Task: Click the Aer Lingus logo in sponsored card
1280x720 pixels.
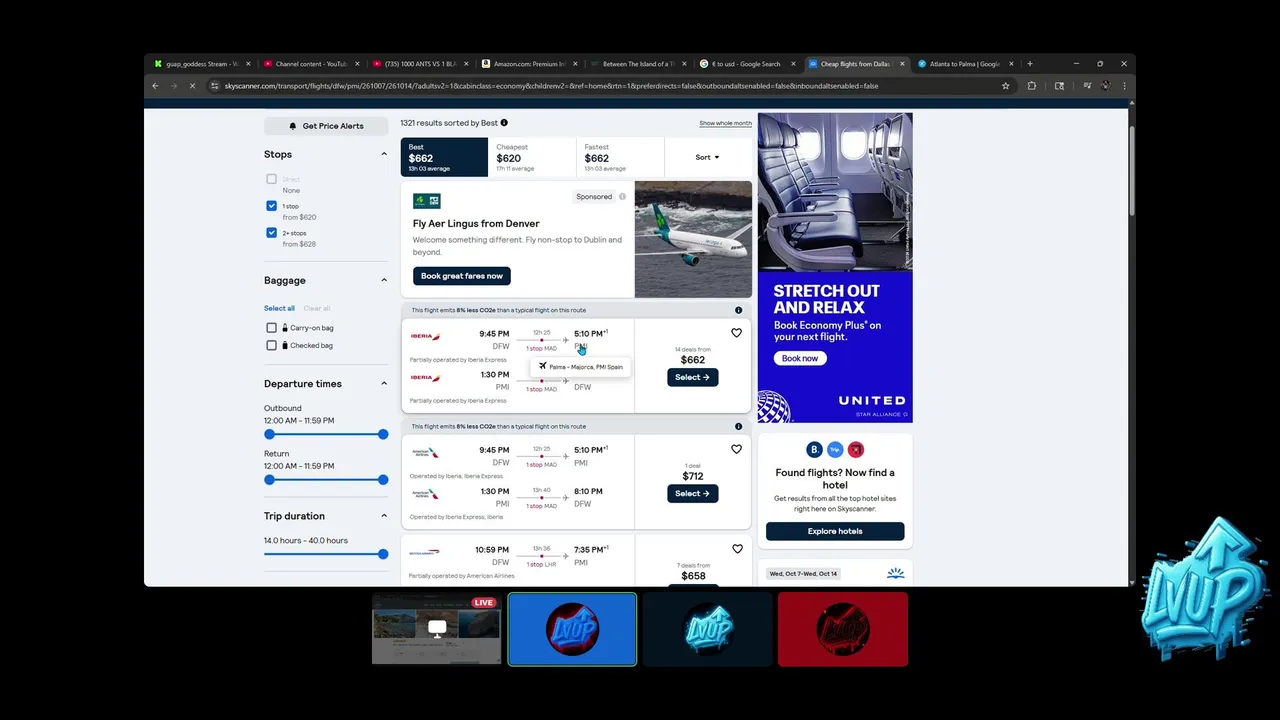Action: pyautogui.click(x=427, y=201)
